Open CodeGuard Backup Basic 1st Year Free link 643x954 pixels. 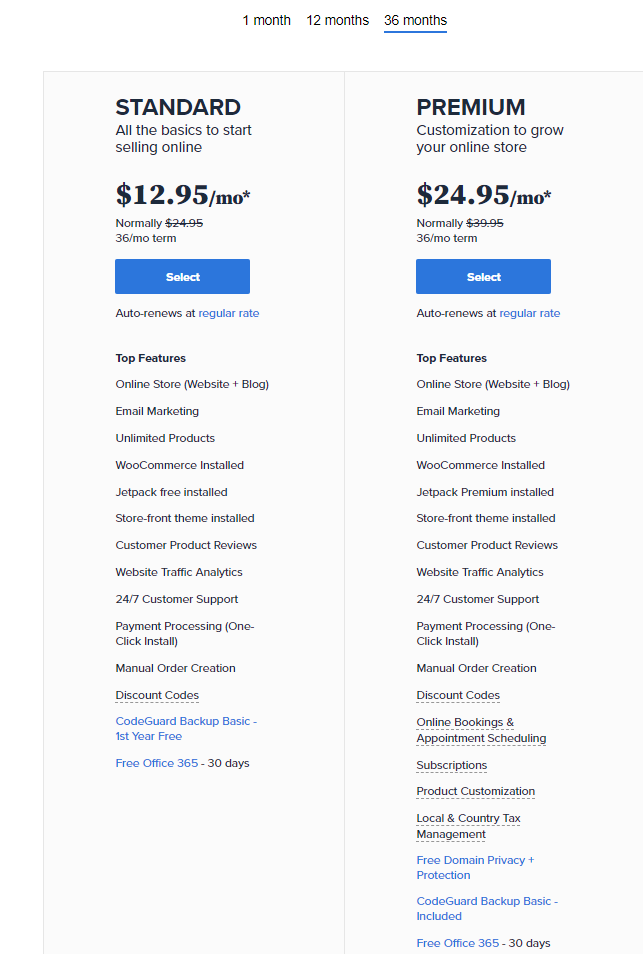(x=186, y=728)
